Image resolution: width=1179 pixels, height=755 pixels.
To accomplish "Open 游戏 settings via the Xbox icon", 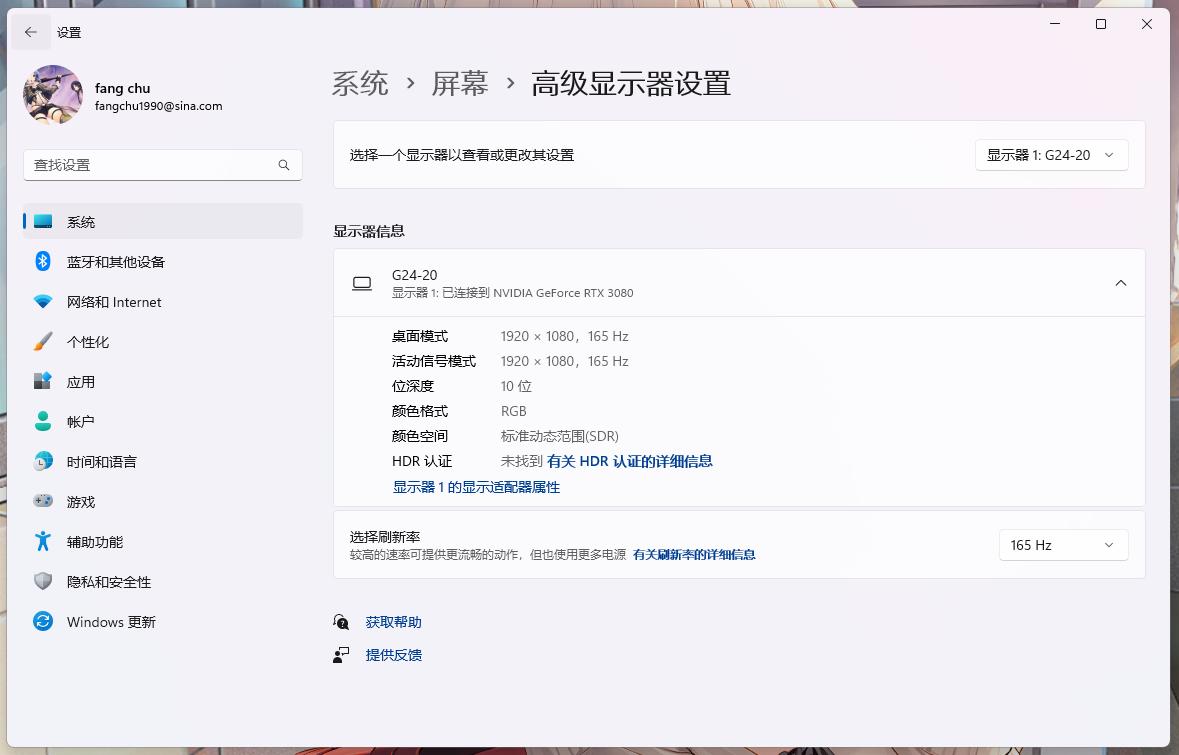I will [43, 501].
